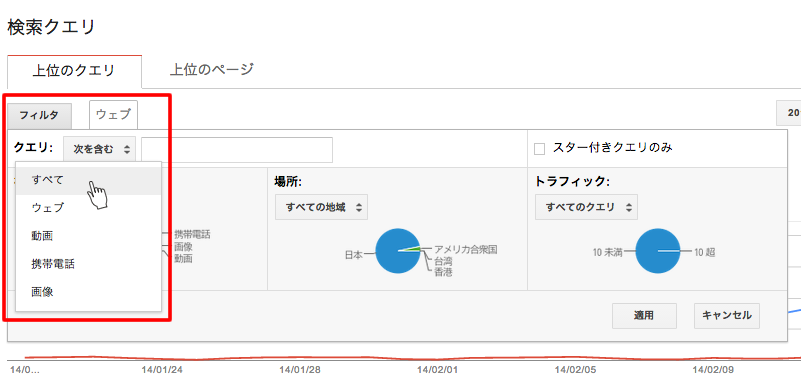This screenshot has height=391, width=801.
Task: Enable スター付きクエリのみ checkbox
Action: 539,149
